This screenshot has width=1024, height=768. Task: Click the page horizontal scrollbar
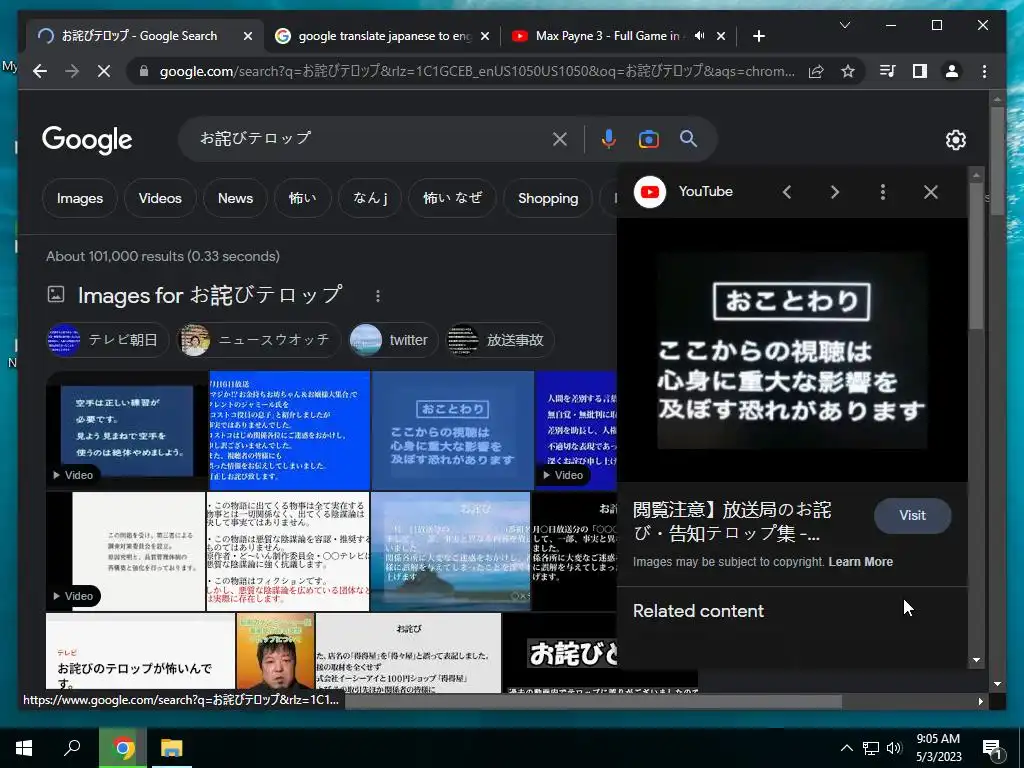tap(593, 701)
